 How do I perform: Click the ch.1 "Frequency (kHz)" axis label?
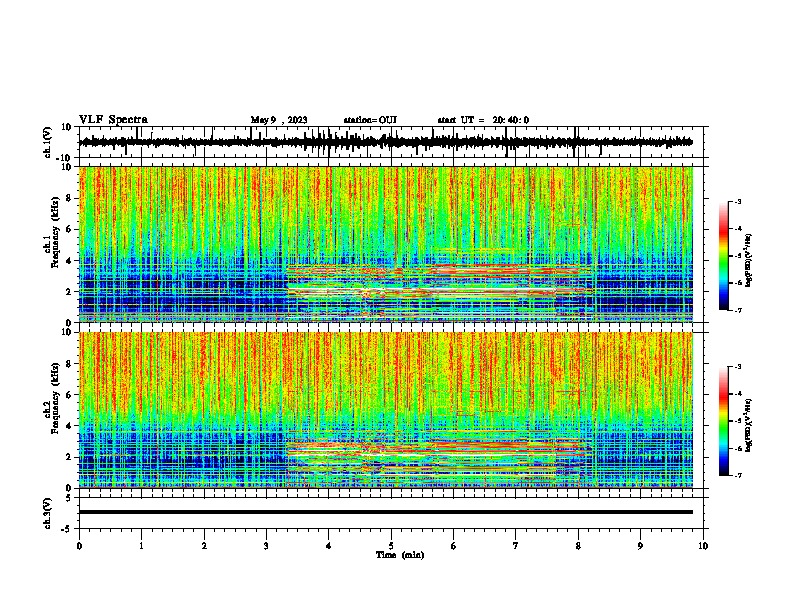tap(55, 232)
